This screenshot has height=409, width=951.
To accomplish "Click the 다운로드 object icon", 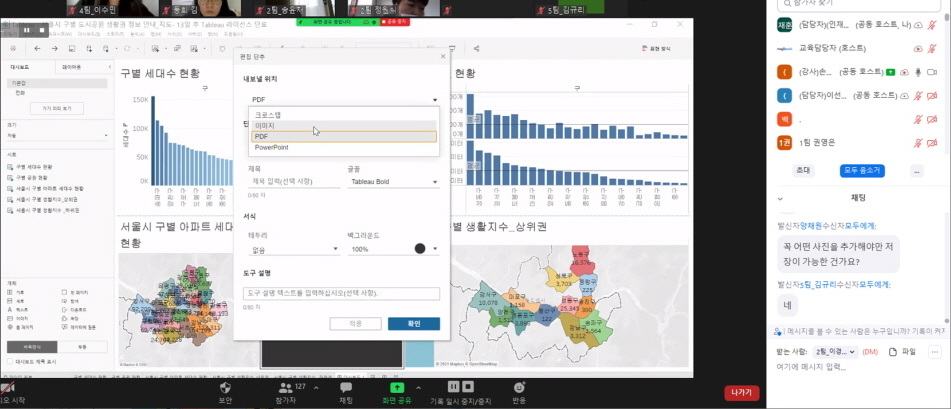I will pos(65,309).
